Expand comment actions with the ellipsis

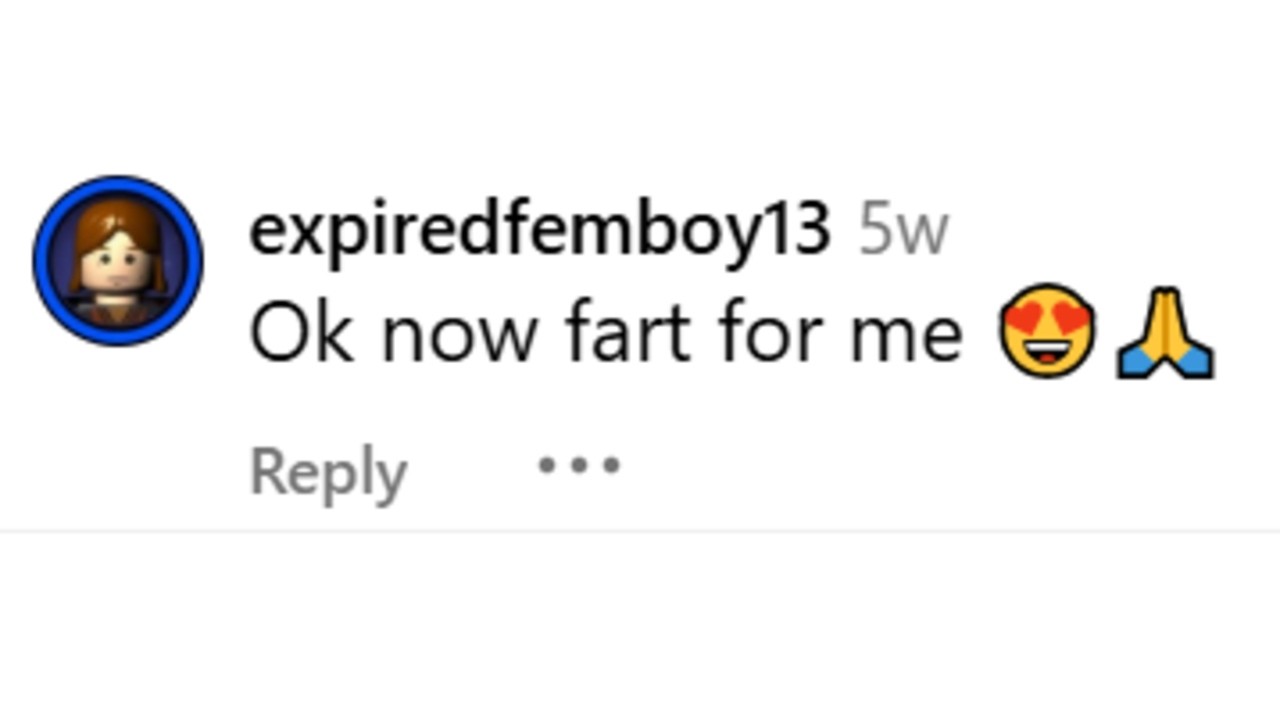click(x=579, y=465)
